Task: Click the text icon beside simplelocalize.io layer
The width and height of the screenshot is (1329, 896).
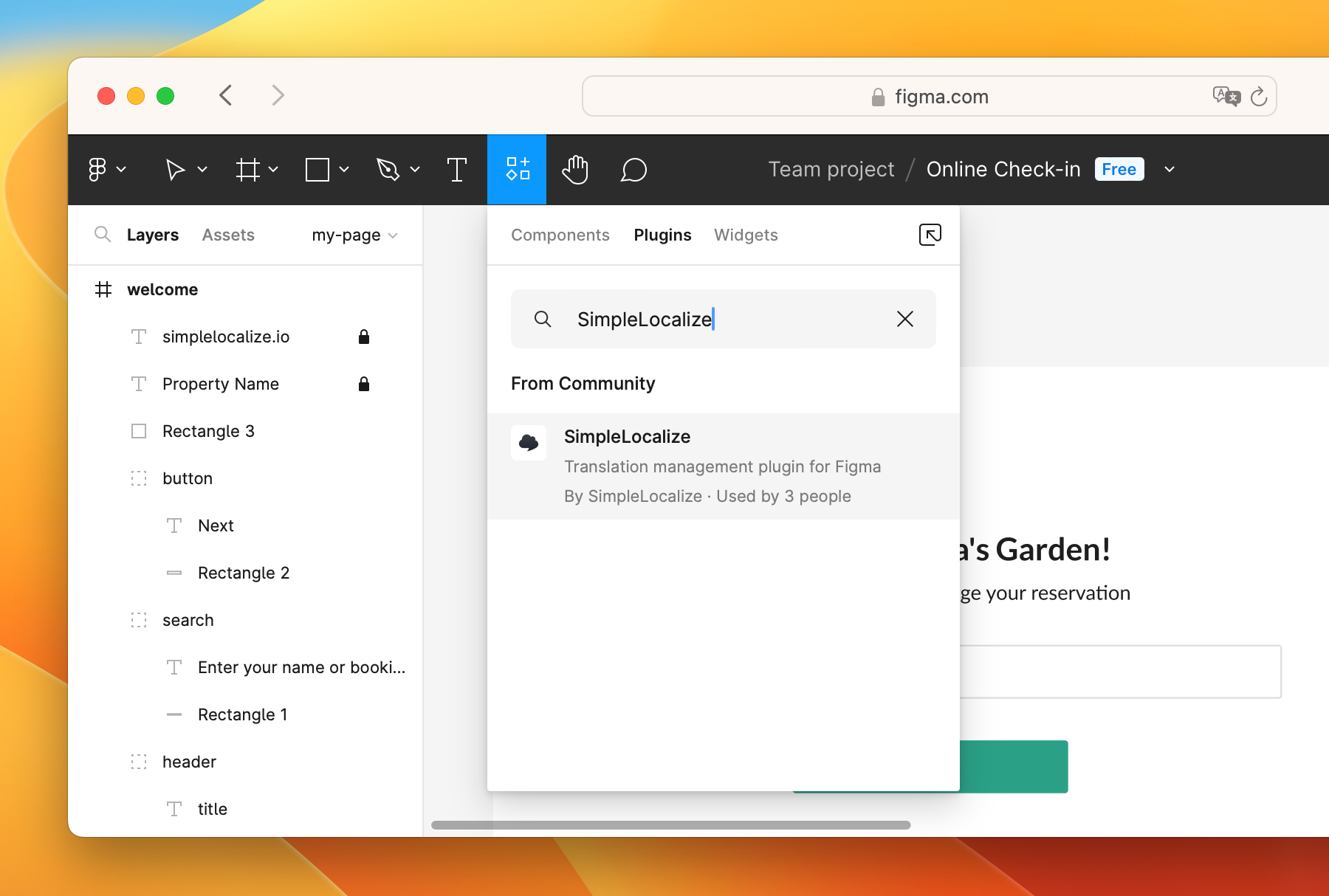Action: click(x=139, y=337)
